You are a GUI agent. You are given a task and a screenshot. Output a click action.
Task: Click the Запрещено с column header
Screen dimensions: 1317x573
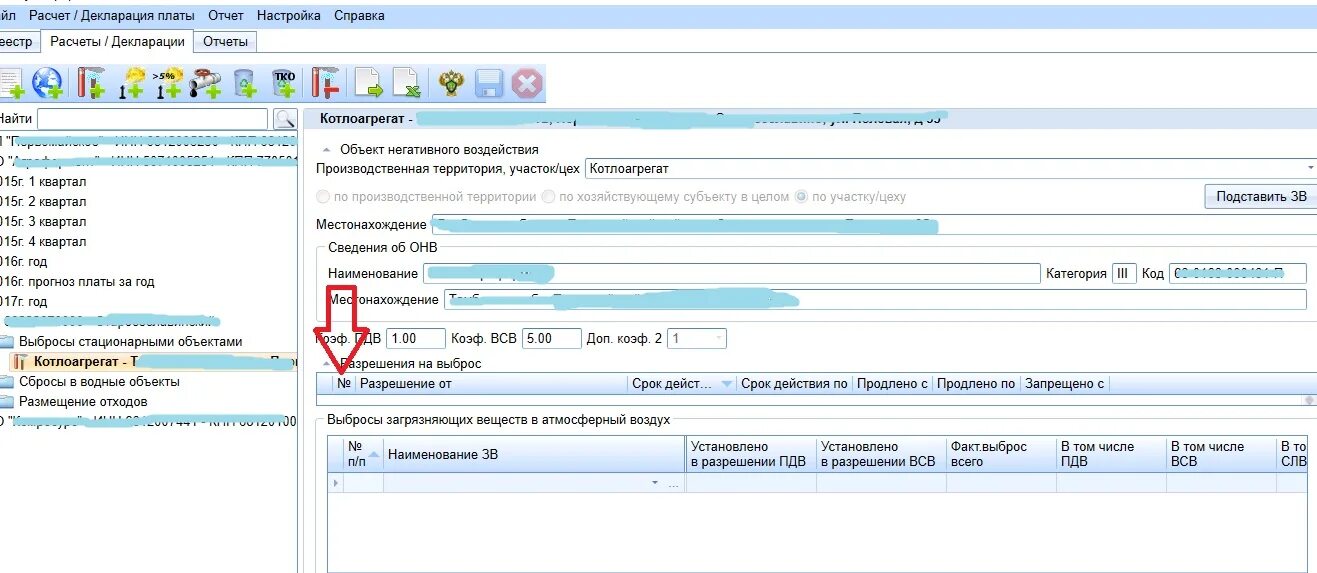(1064, 384)
